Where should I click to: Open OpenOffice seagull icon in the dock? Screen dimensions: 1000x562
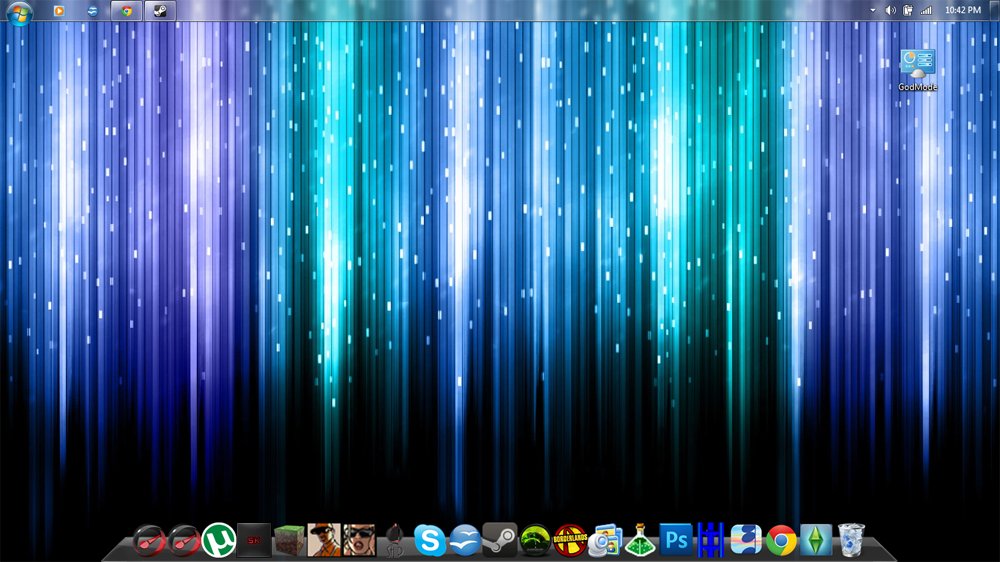(464, 540)
